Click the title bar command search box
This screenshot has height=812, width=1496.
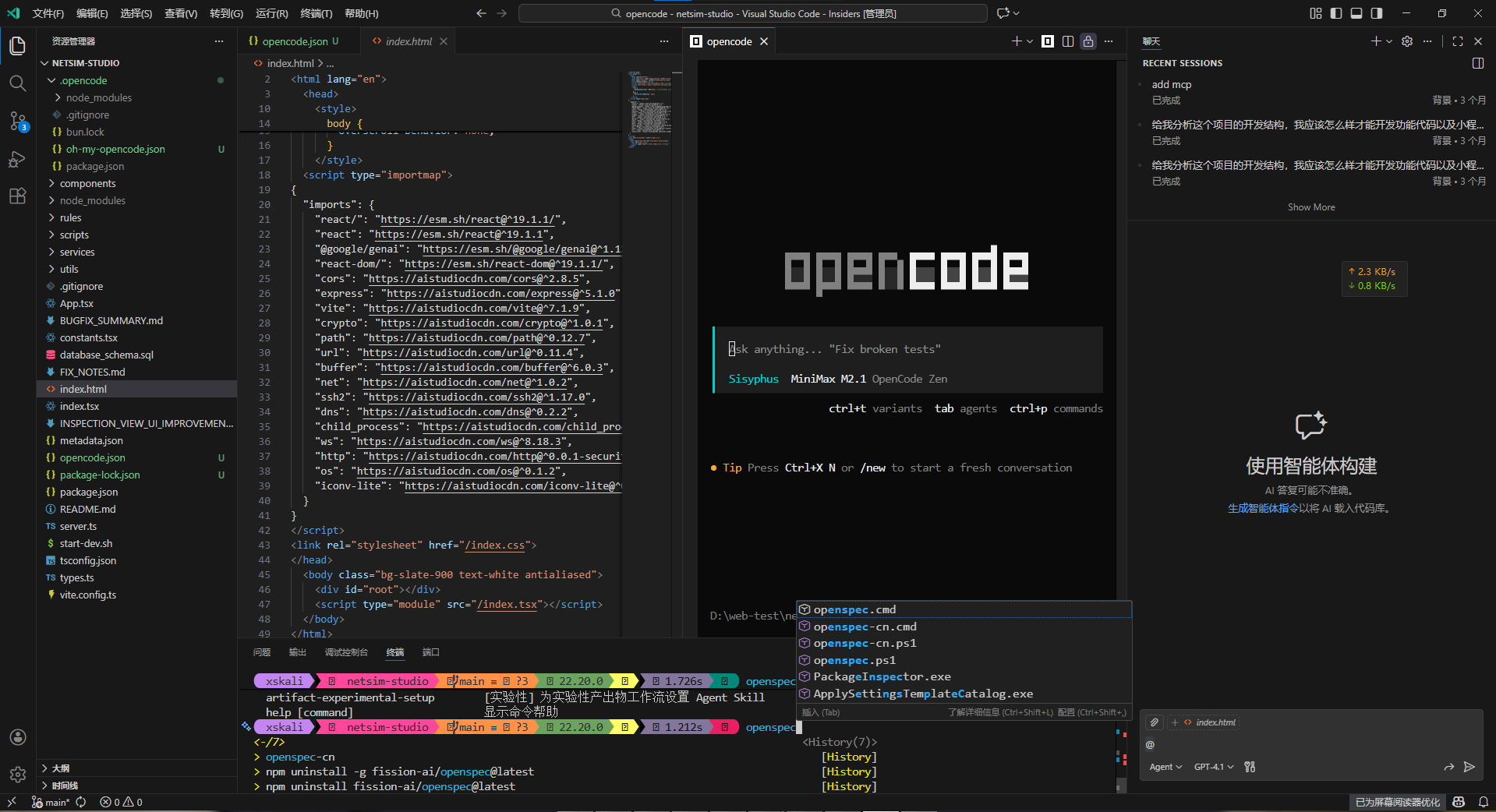[x=753, y=13]
